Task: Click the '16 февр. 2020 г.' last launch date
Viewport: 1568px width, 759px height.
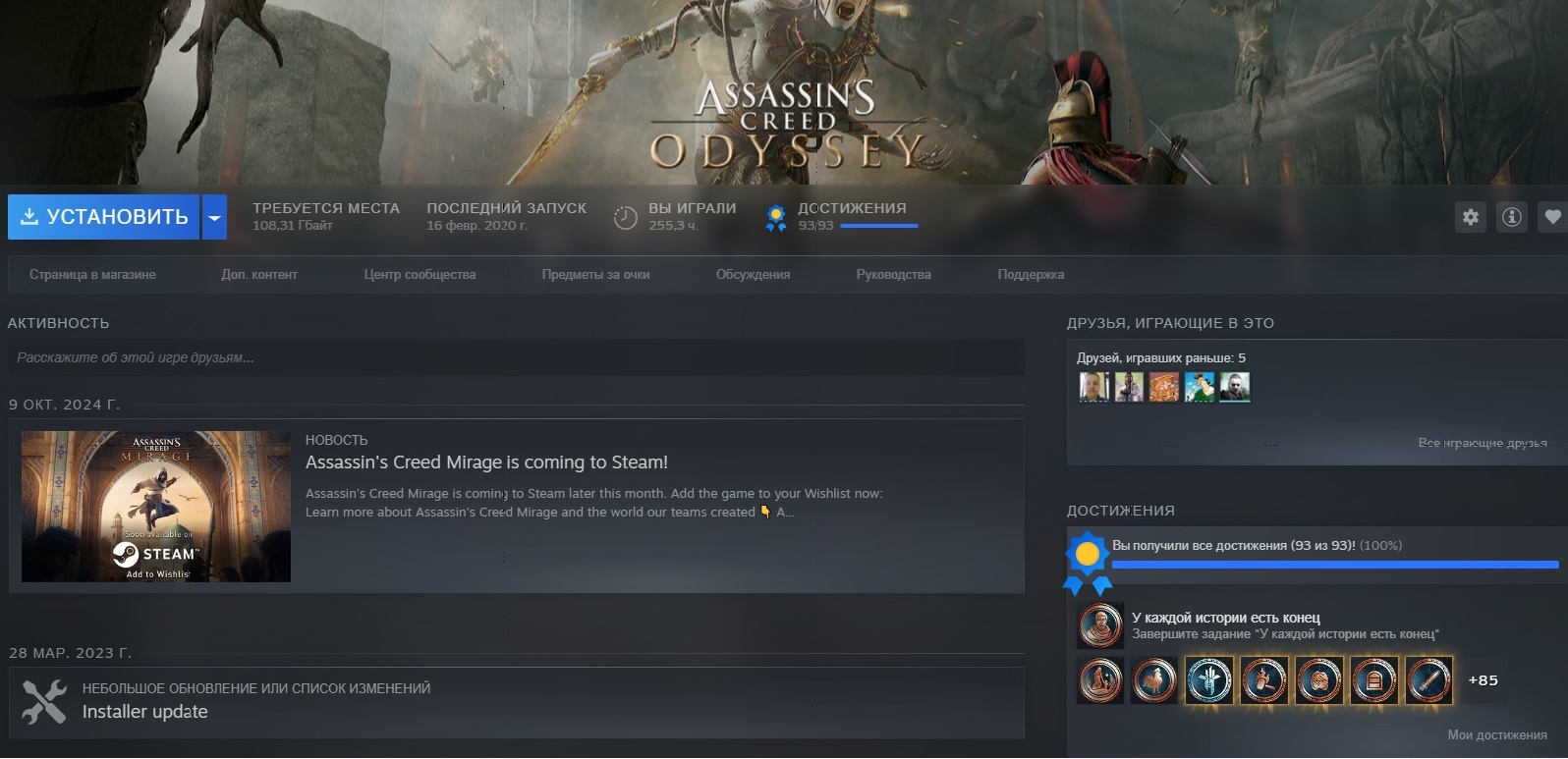Action: (476, 226)
